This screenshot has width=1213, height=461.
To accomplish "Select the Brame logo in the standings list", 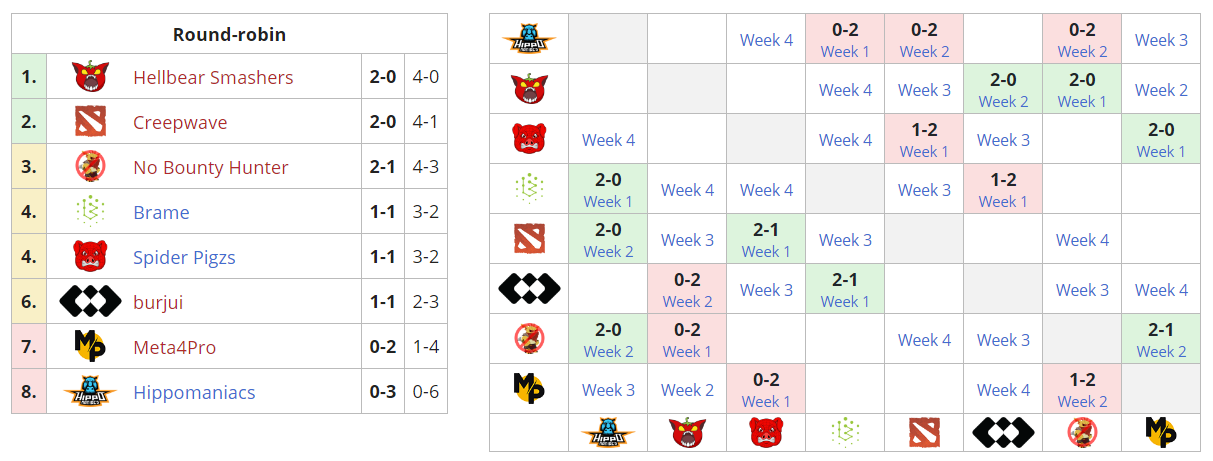I will tap(90, 212).
